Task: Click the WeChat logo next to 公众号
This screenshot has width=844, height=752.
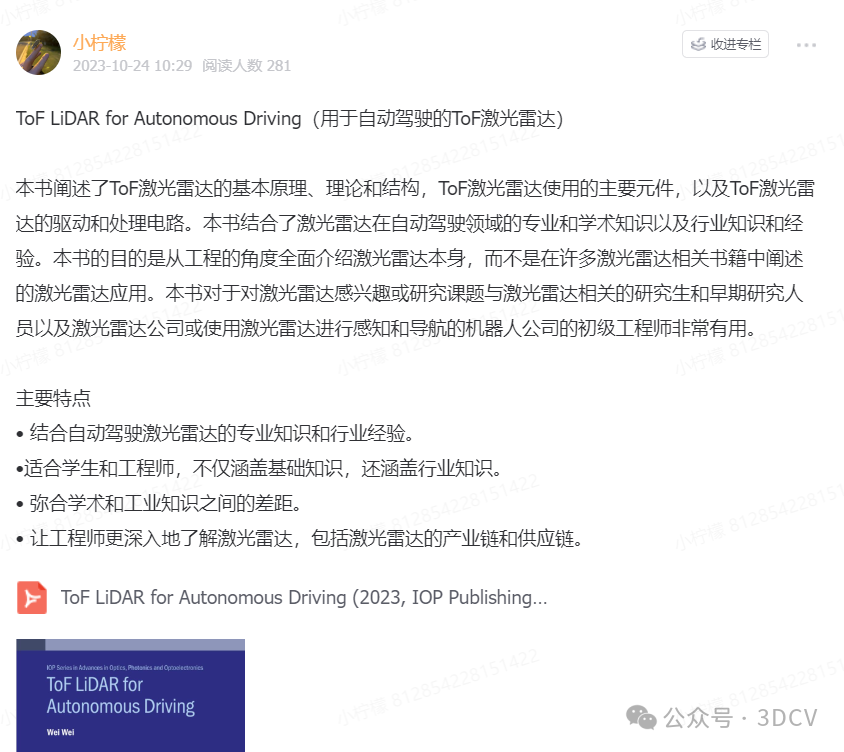Action: coord(641,718)
